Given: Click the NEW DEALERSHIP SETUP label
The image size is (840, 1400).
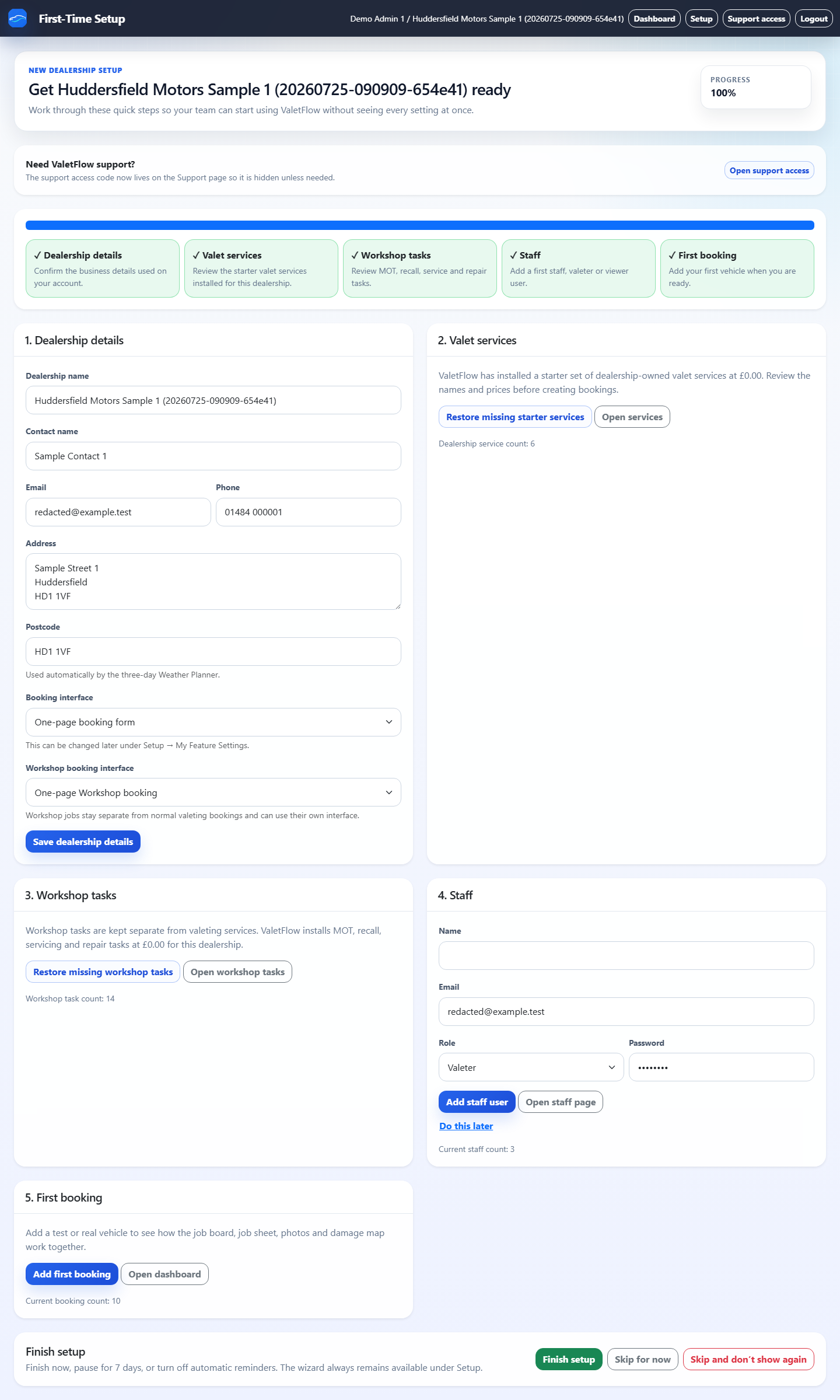Looking at the screenshot, I should tap(75, 70).
